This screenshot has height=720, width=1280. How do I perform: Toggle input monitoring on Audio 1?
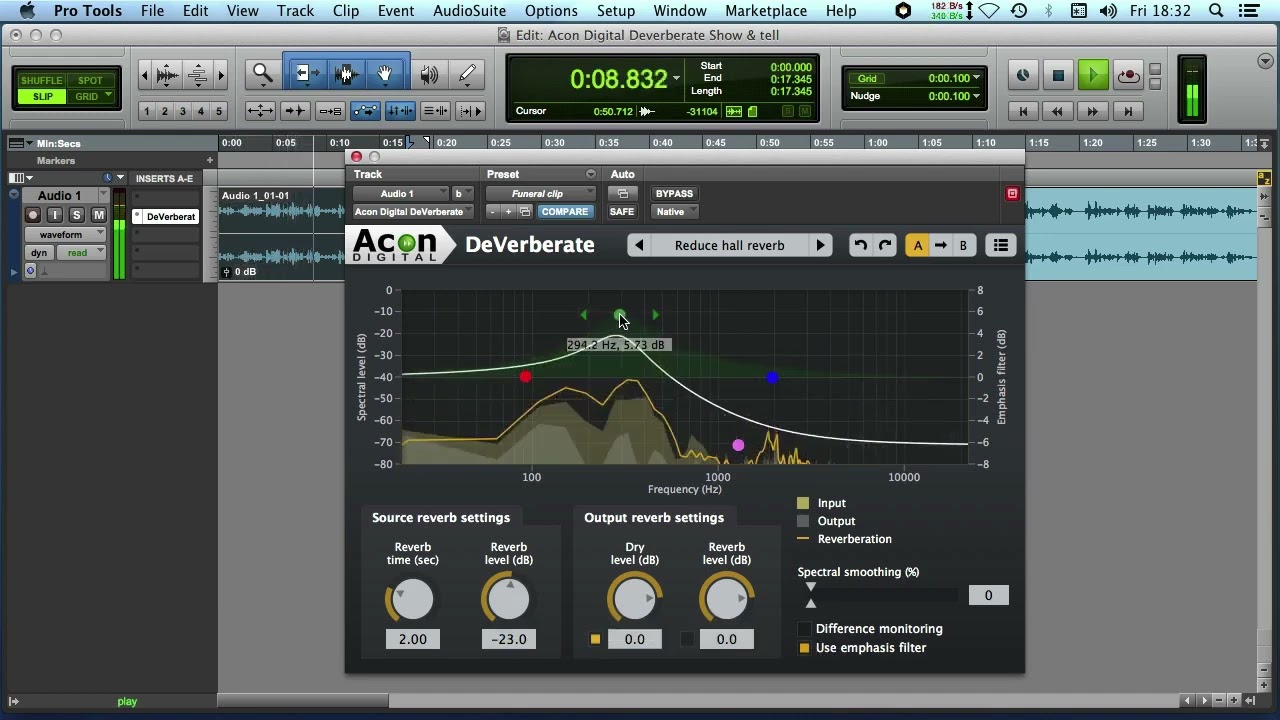[x=55, y=215]
